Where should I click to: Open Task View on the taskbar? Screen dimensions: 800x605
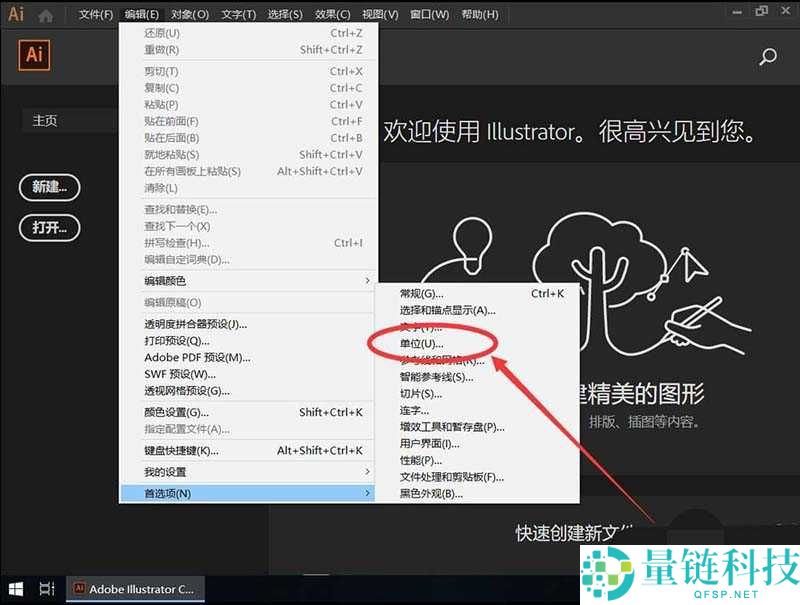pos(46,589)
